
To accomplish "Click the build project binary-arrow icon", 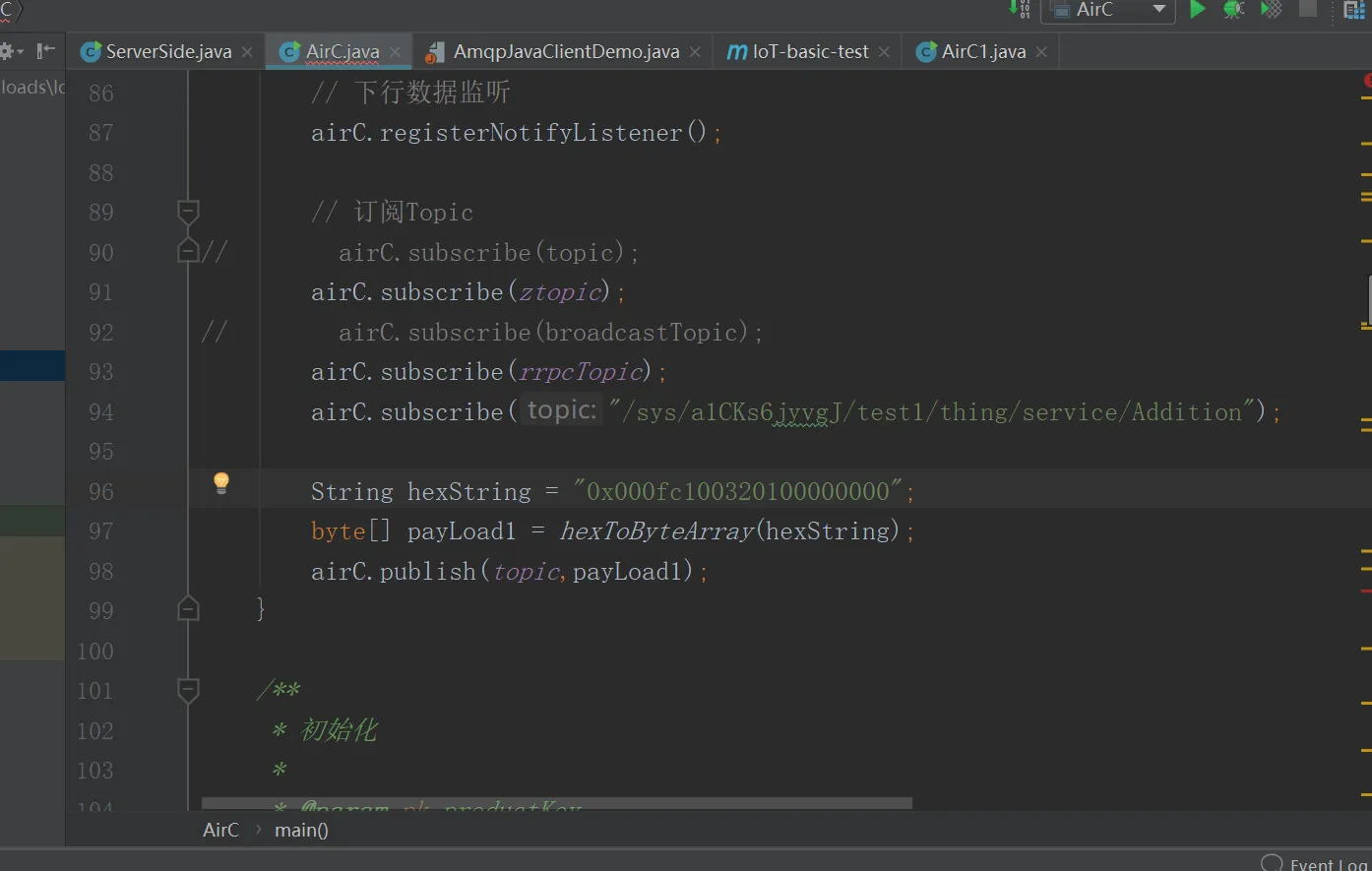I will click(1020, 10).
